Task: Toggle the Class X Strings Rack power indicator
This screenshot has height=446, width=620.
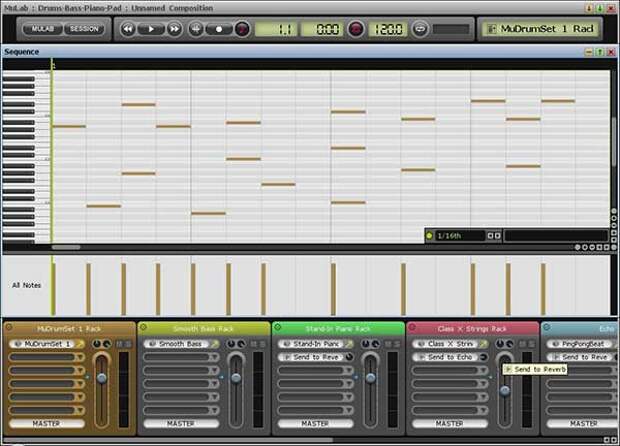Action: tap(412, 327)
